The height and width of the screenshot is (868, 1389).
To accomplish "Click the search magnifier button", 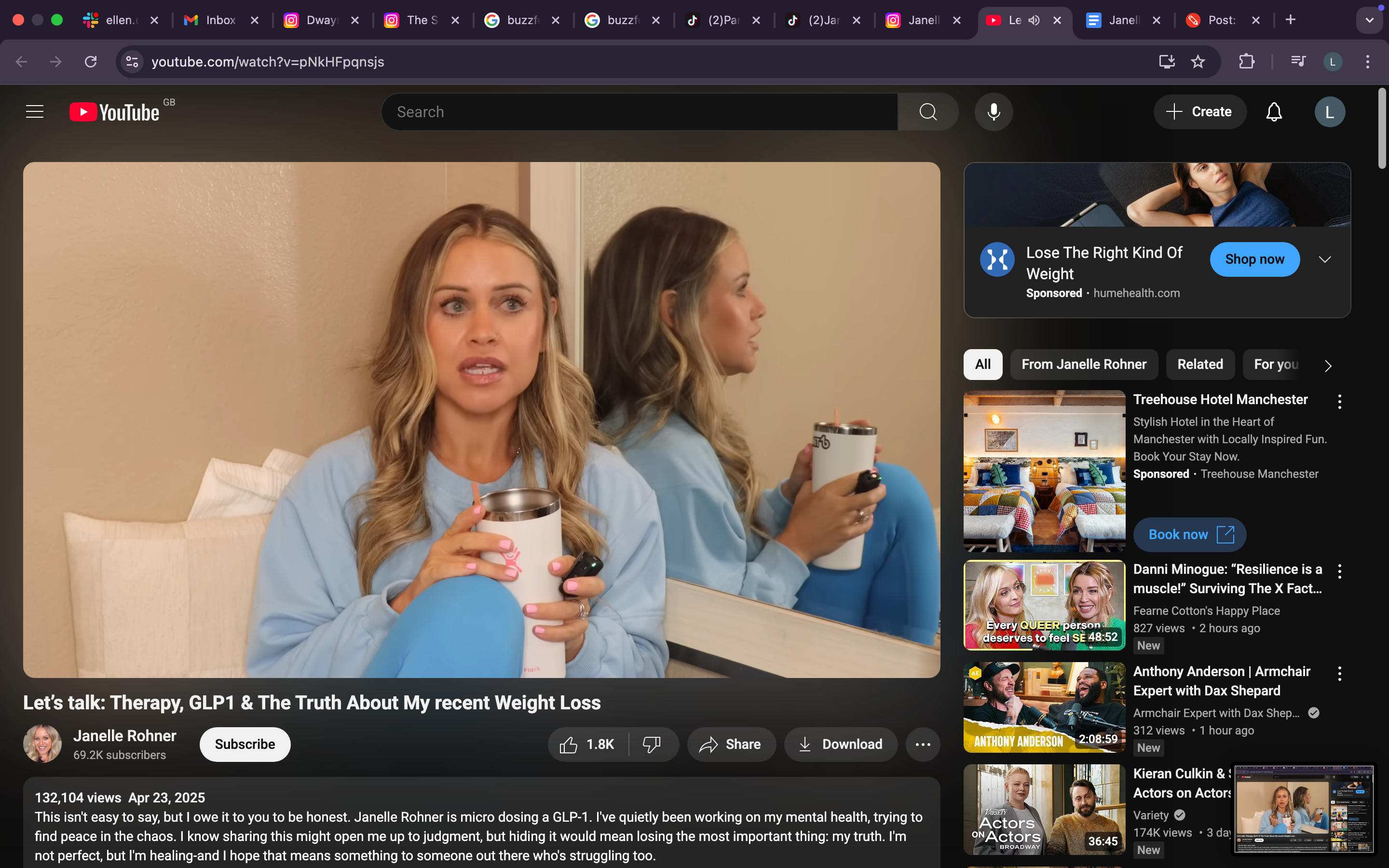I will (927, 111).
